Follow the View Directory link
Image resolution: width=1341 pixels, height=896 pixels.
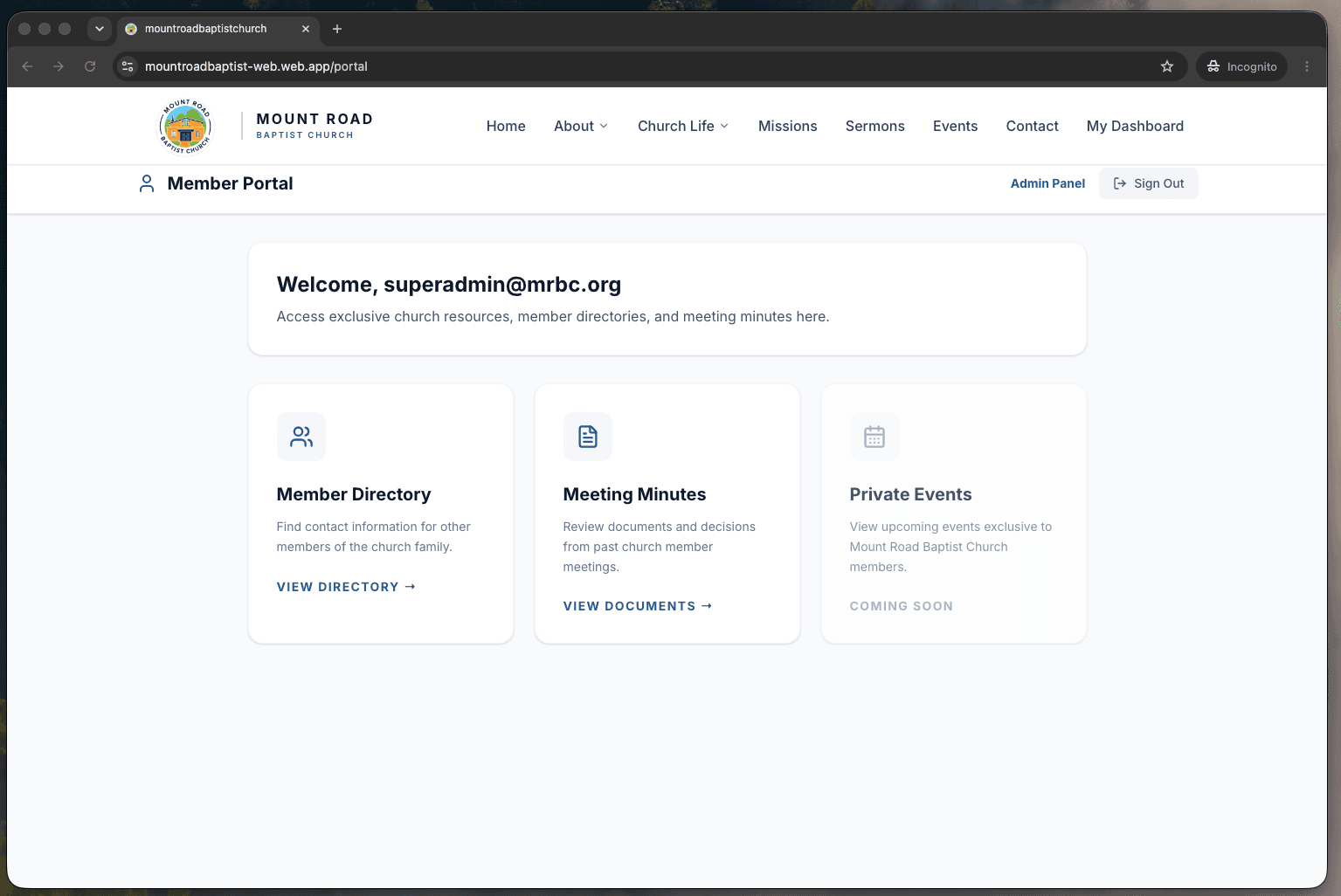point(346,587)
